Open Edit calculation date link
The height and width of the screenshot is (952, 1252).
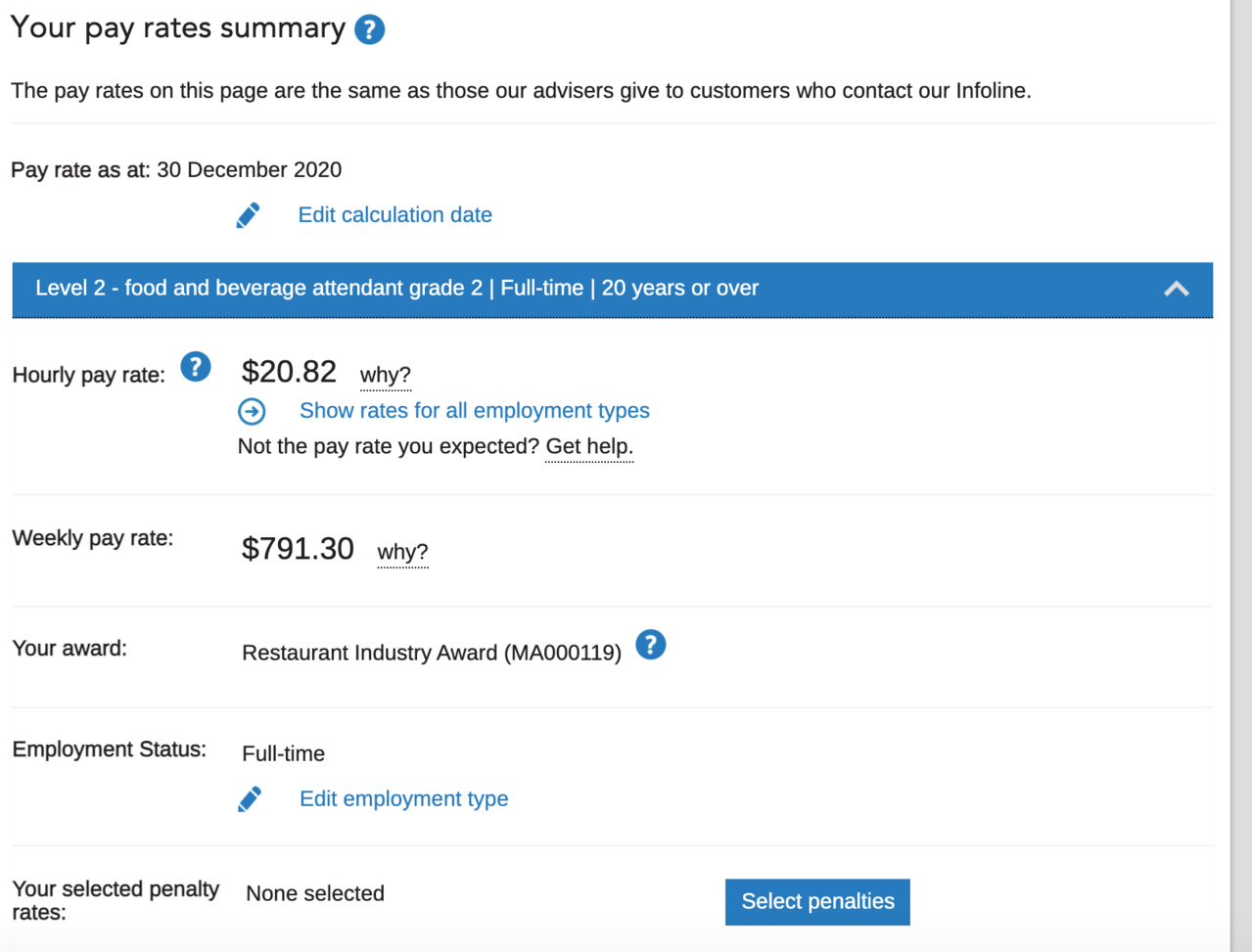point(394,215)
